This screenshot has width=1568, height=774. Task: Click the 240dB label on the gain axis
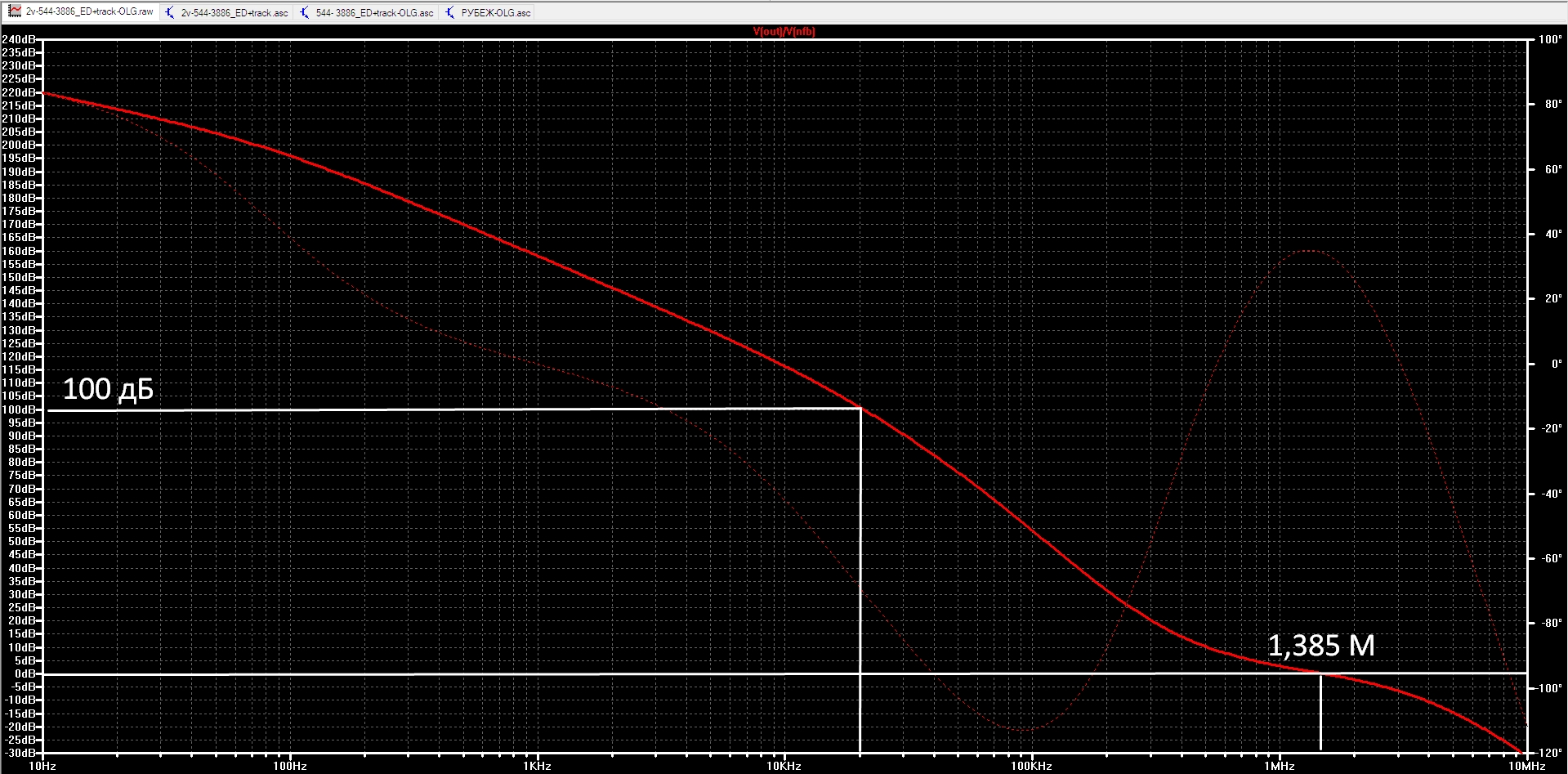point(19,39)
